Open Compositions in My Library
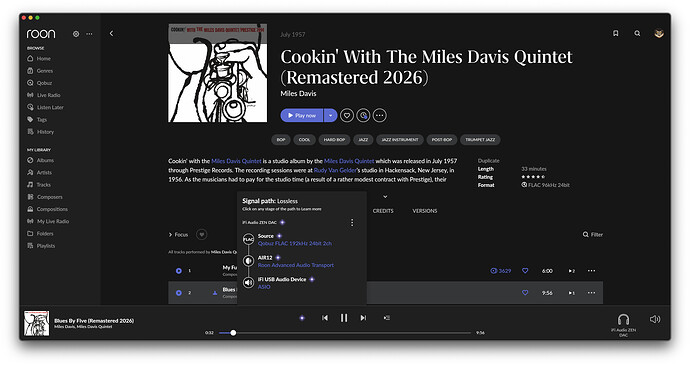 [x=48, y=209]
